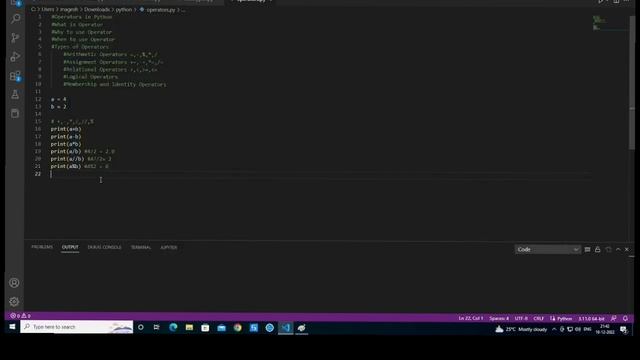The image size is (640, 360).
Task: Click the code minimap overview
Action: 610,23
